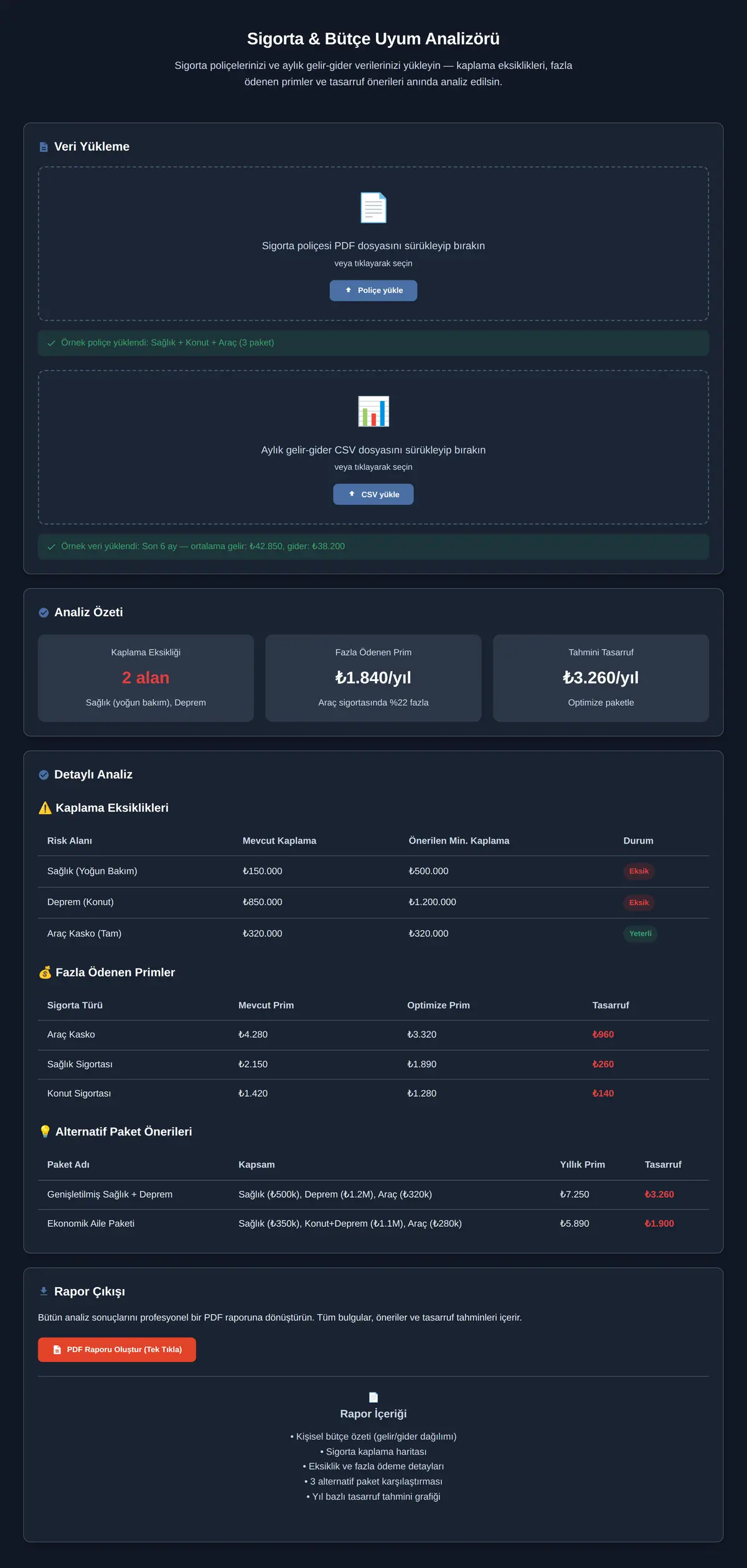Click the ₺5.890 yearly premium value
This screenshot has height=1568, width=747.
pyautogui.click(x=574, y=1224)
